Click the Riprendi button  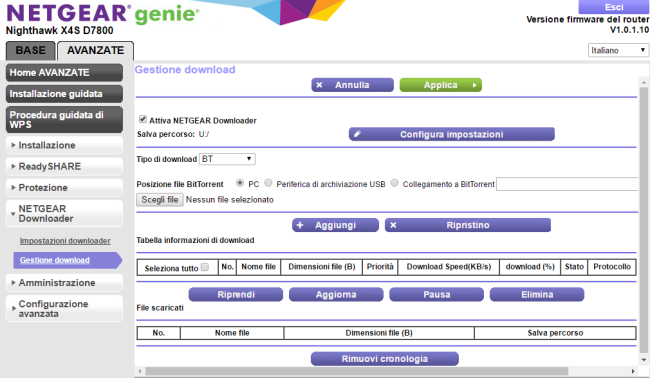tap(236, 294)
